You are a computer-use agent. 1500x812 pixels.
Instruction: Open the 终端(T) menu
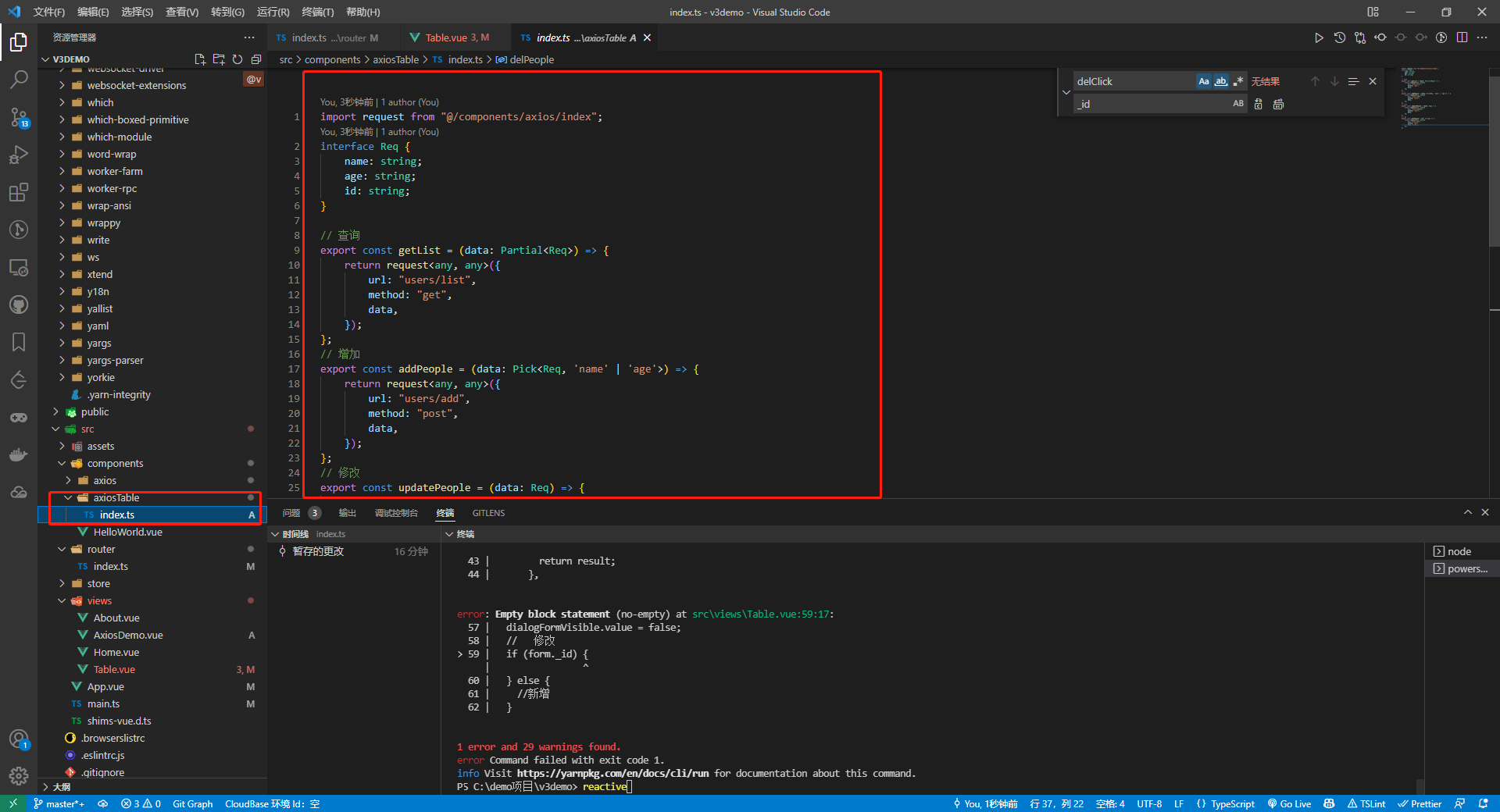click(x=318, y=12)
